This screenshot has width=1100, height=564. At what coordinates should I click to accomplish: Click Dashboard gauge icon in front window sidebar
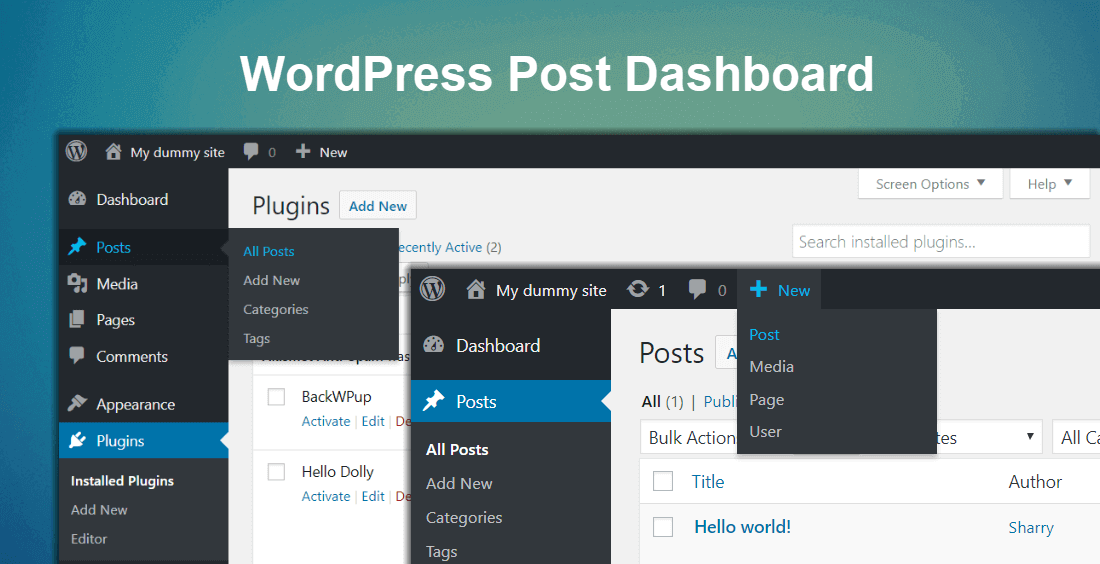(x=434, y=345)
